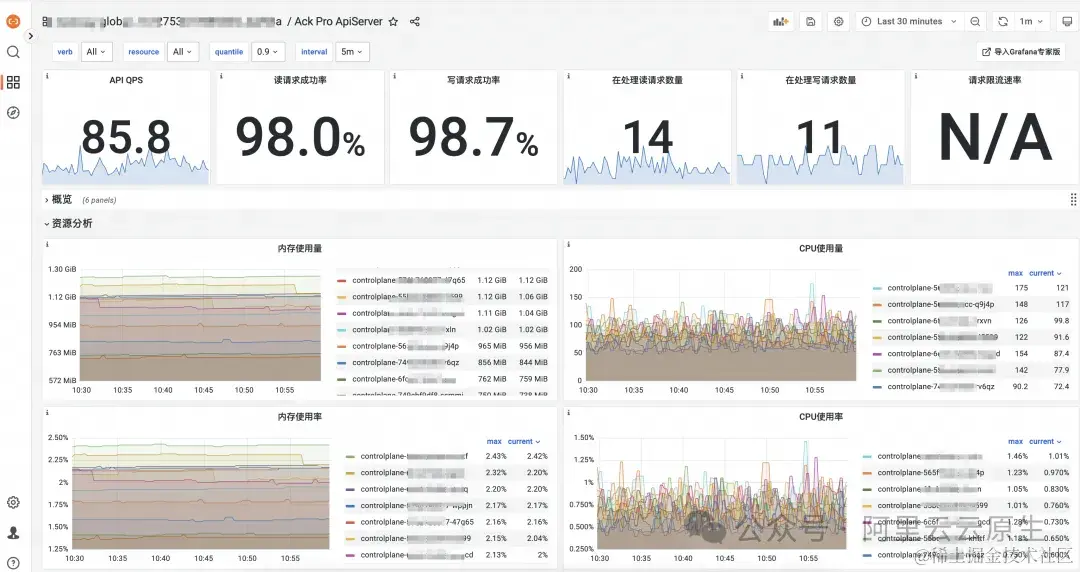Click the info icon on CPU使用率 panel

[x=568, y=412]
